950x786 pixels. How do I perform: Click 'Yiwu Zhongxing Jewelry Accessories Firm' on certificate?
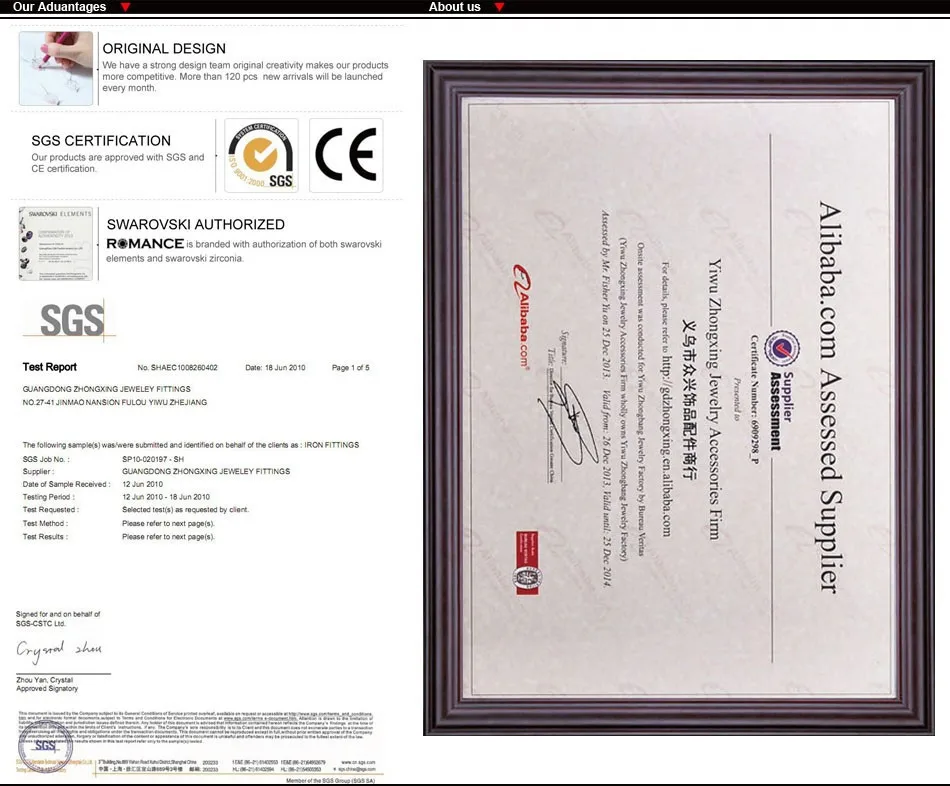click(x=716, y=399)
